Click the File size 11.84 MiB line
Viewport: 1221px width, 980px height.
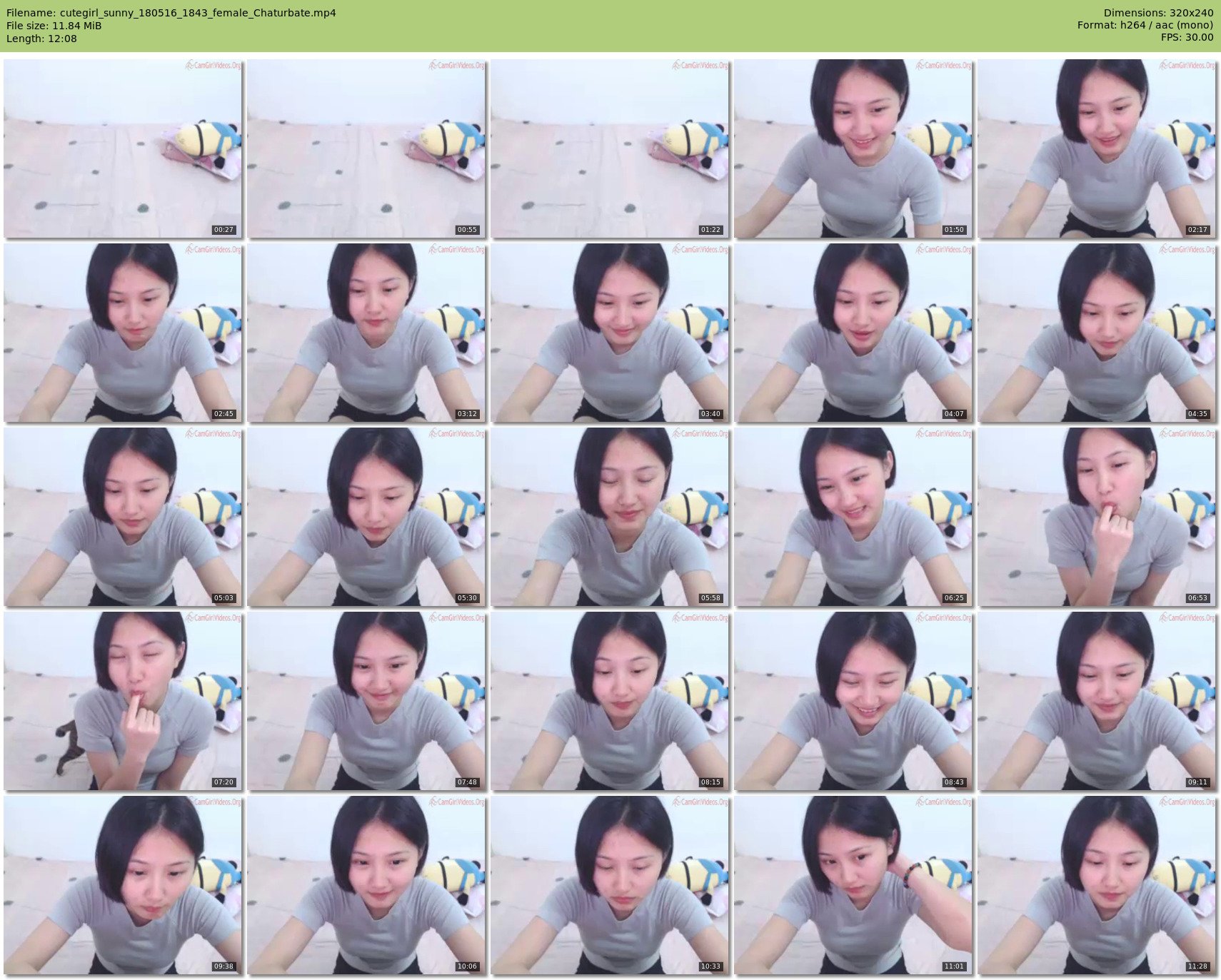(x=54, y=26)
